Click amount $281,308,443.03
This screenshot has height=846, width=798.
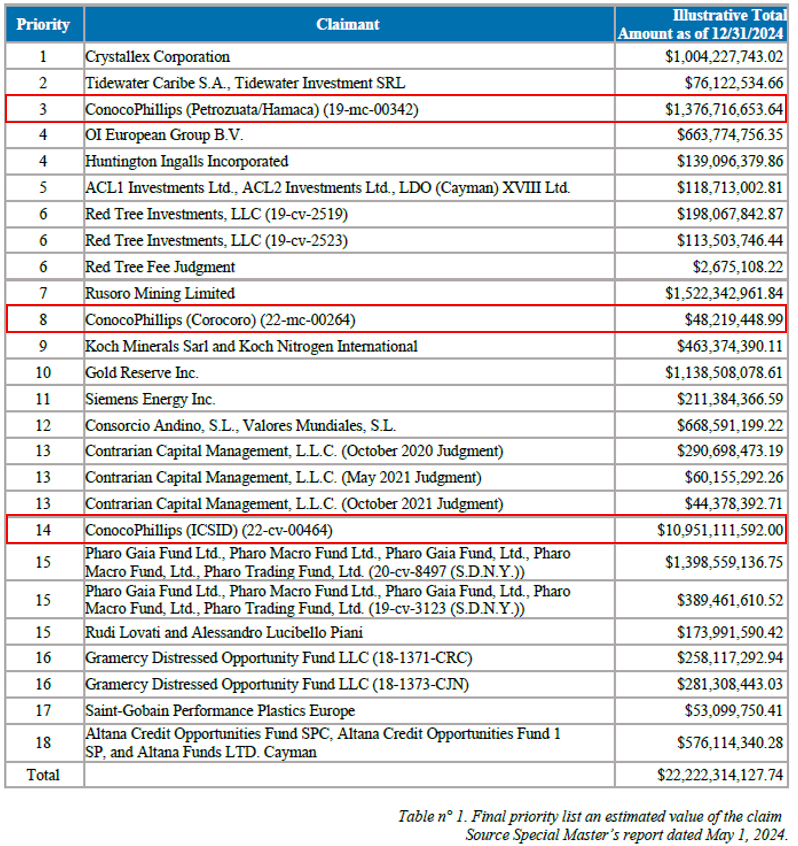pyautogui.click(x=730, y=685)
